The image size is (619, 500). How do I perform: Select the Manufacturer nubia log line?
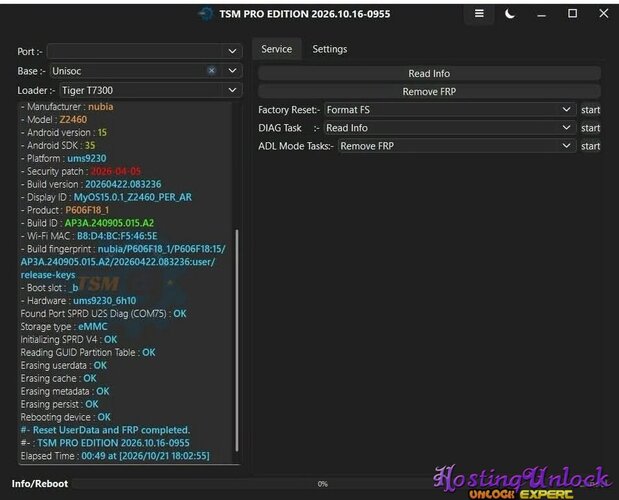67,107
